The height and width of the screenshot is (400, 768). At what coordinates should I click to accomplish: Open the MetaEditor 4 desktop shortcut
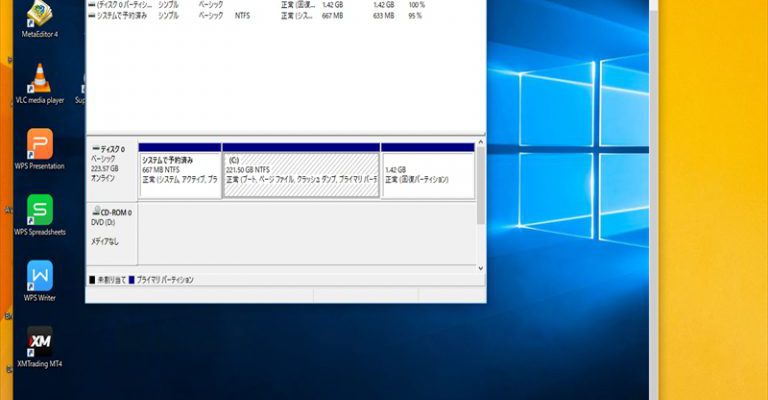[x=40, y=19]
